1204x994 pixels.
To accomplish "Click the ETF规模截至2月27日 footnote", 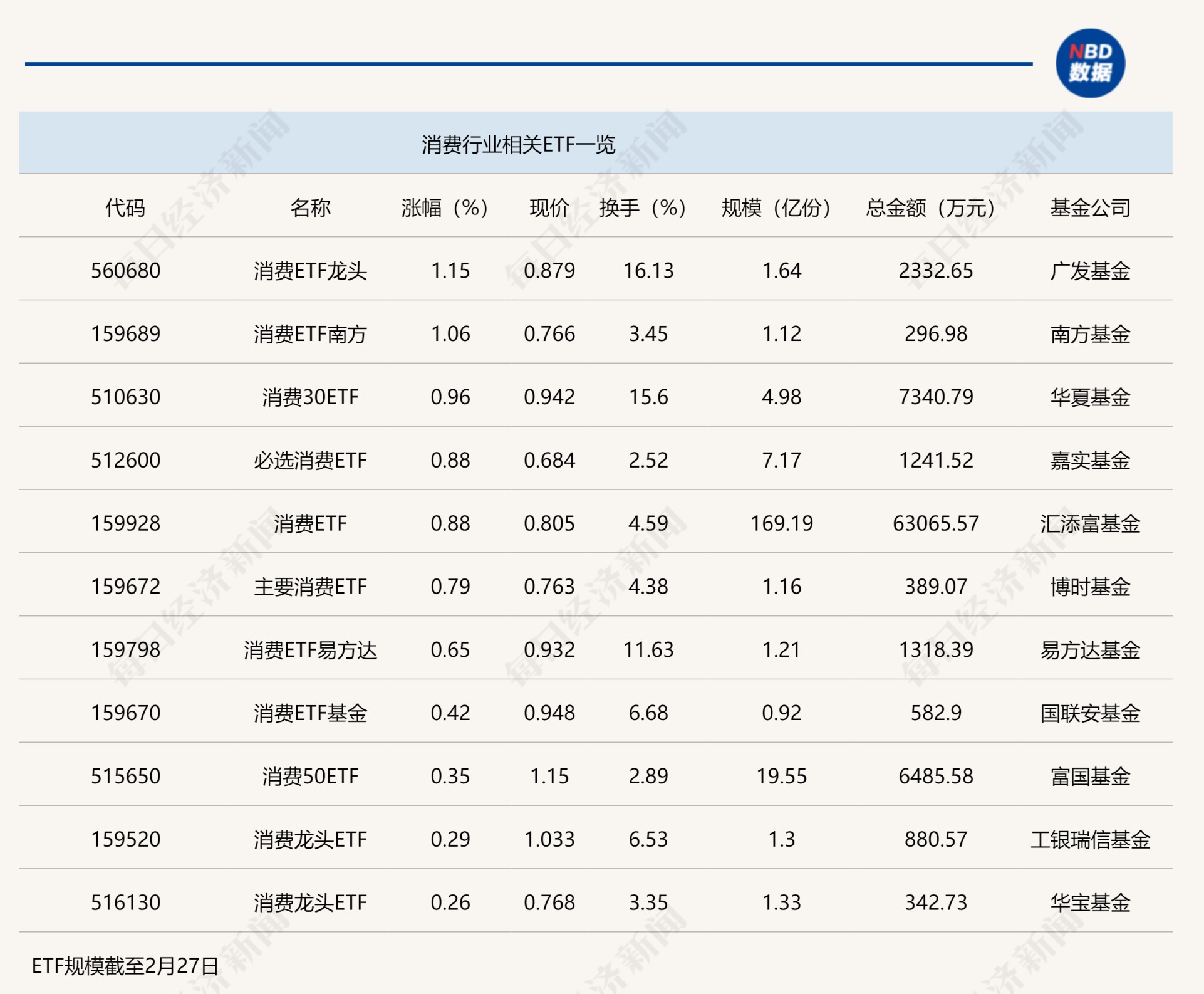I will click(x=125, y=966).
